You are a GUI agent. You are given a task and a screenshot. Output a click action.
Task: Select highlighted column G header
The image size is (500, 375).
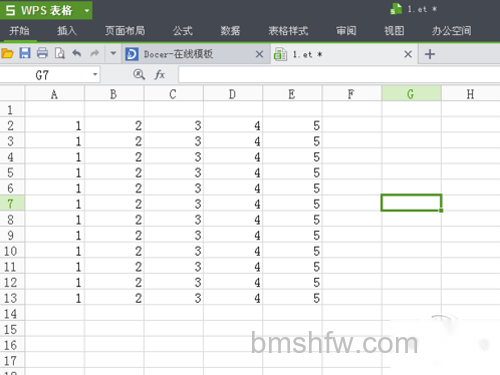(411, 94)
